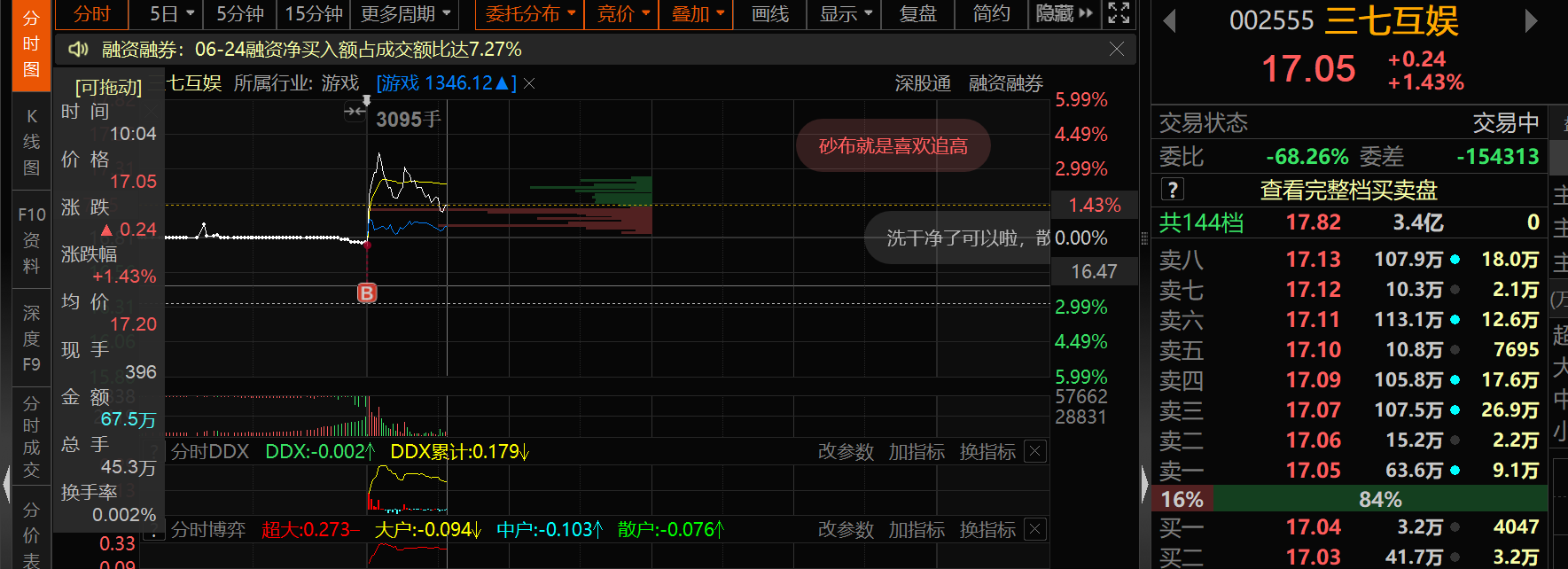Switch to 5分钟 period
The width and height of the screenshot is (1568, 569).
pyautogui.click(x=240, y=14)
